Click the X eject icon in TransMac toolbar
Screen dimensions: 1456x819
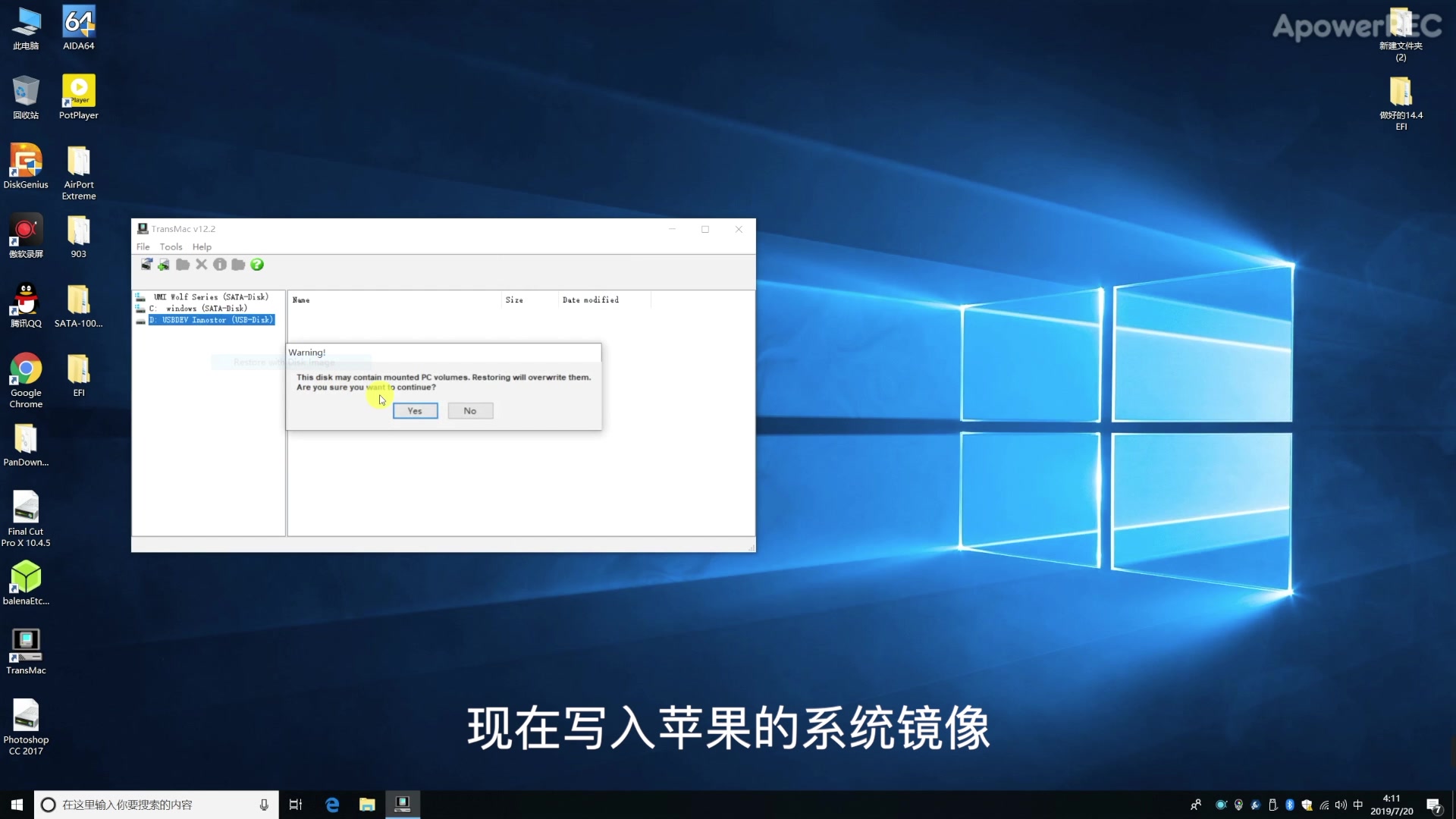(201, 264)
